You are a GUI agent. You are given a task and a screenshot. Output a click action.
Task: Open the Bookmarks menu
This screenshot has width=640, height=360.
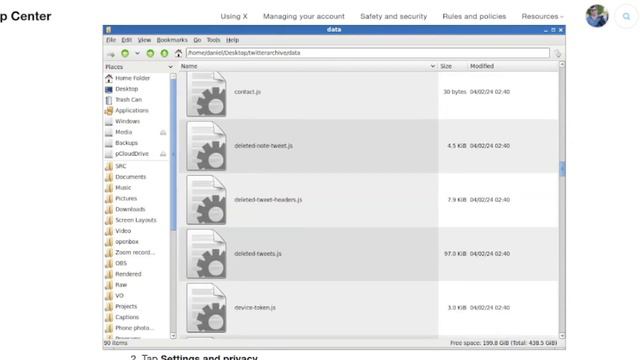click(172, 40)
